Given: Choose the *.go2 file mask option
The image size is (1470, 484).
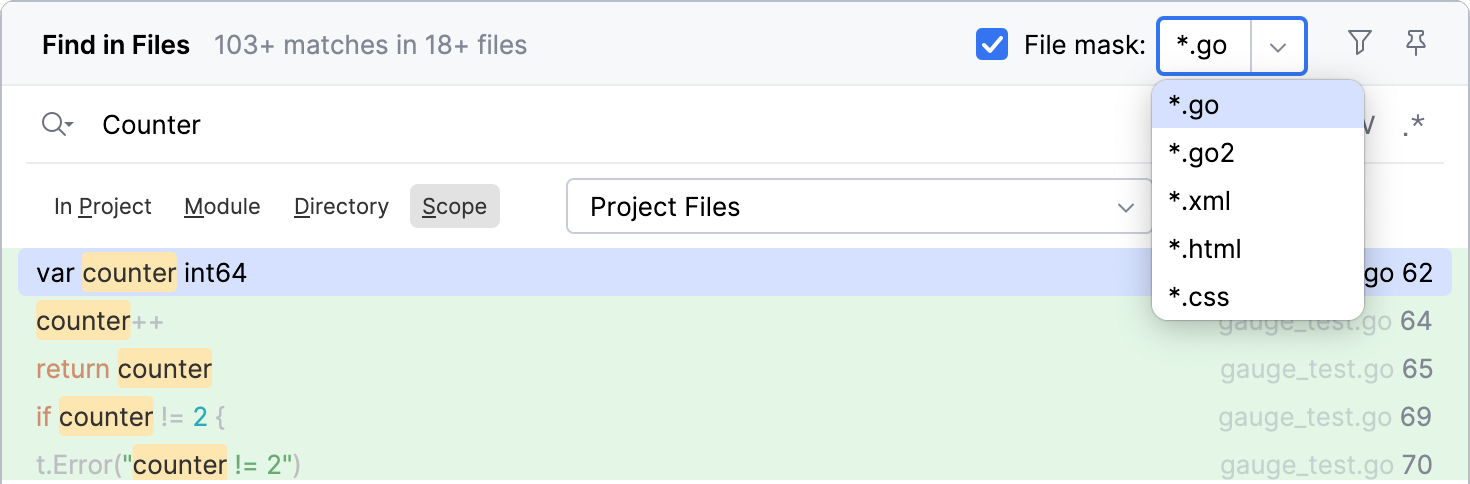Looking at the screenshot, I should tap(1201, 153).
